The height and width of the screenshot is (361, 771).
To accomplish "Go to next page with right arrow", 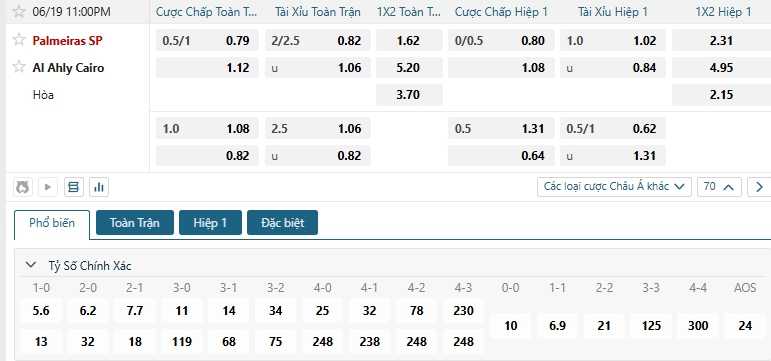I will pos(759,187).
